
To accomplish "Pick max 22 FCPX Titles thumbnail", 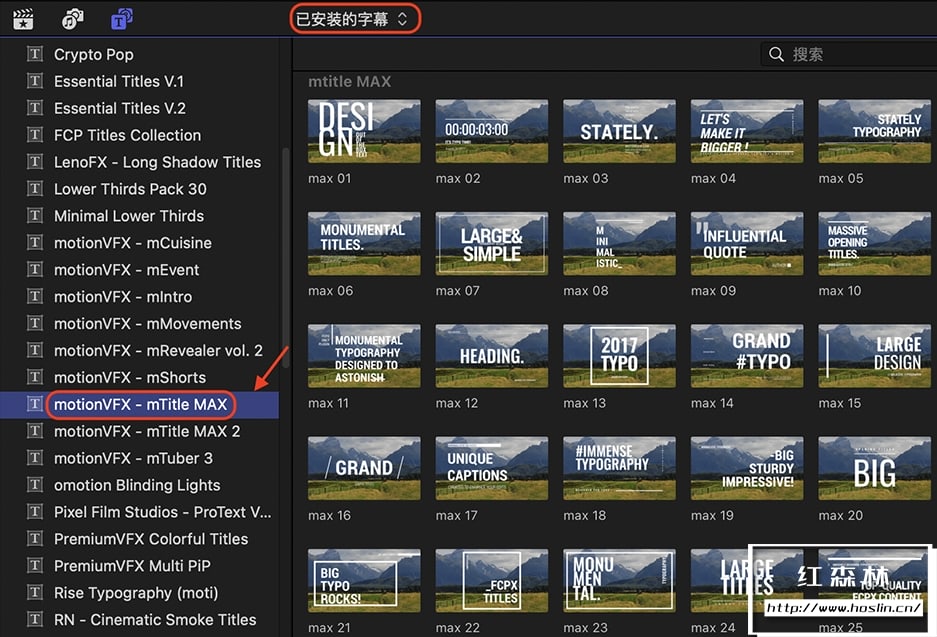I will [492, 580].
